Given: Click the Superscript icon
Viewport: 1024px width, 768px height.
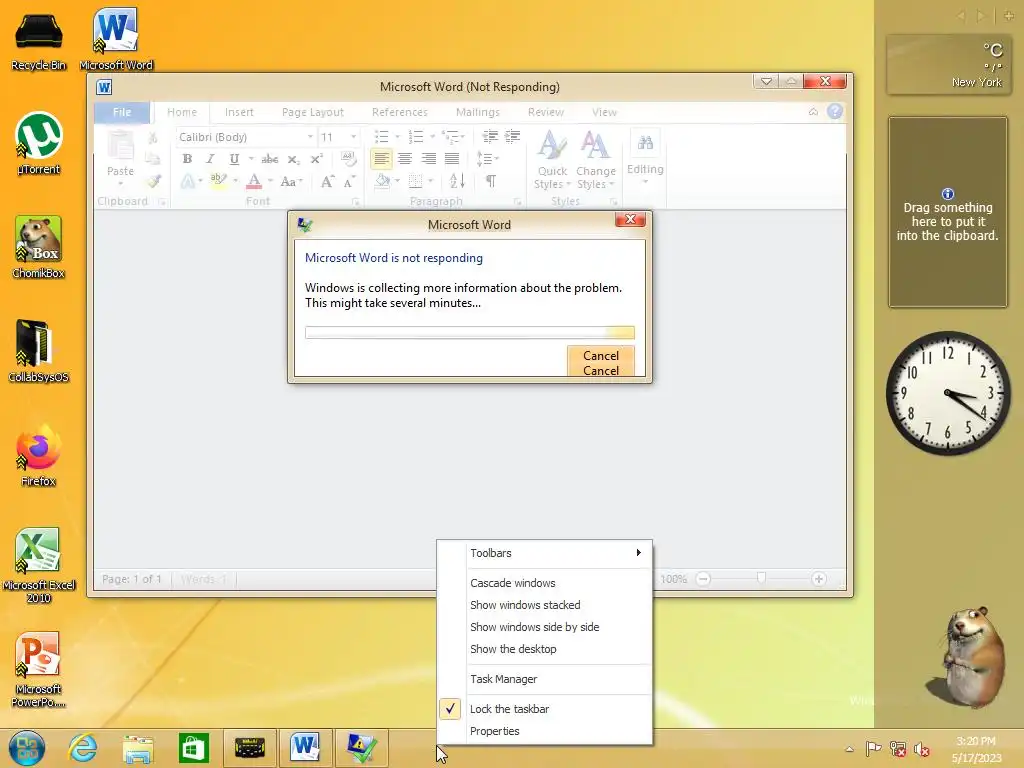Looking at the screenshot, I should tap(317, 159).
